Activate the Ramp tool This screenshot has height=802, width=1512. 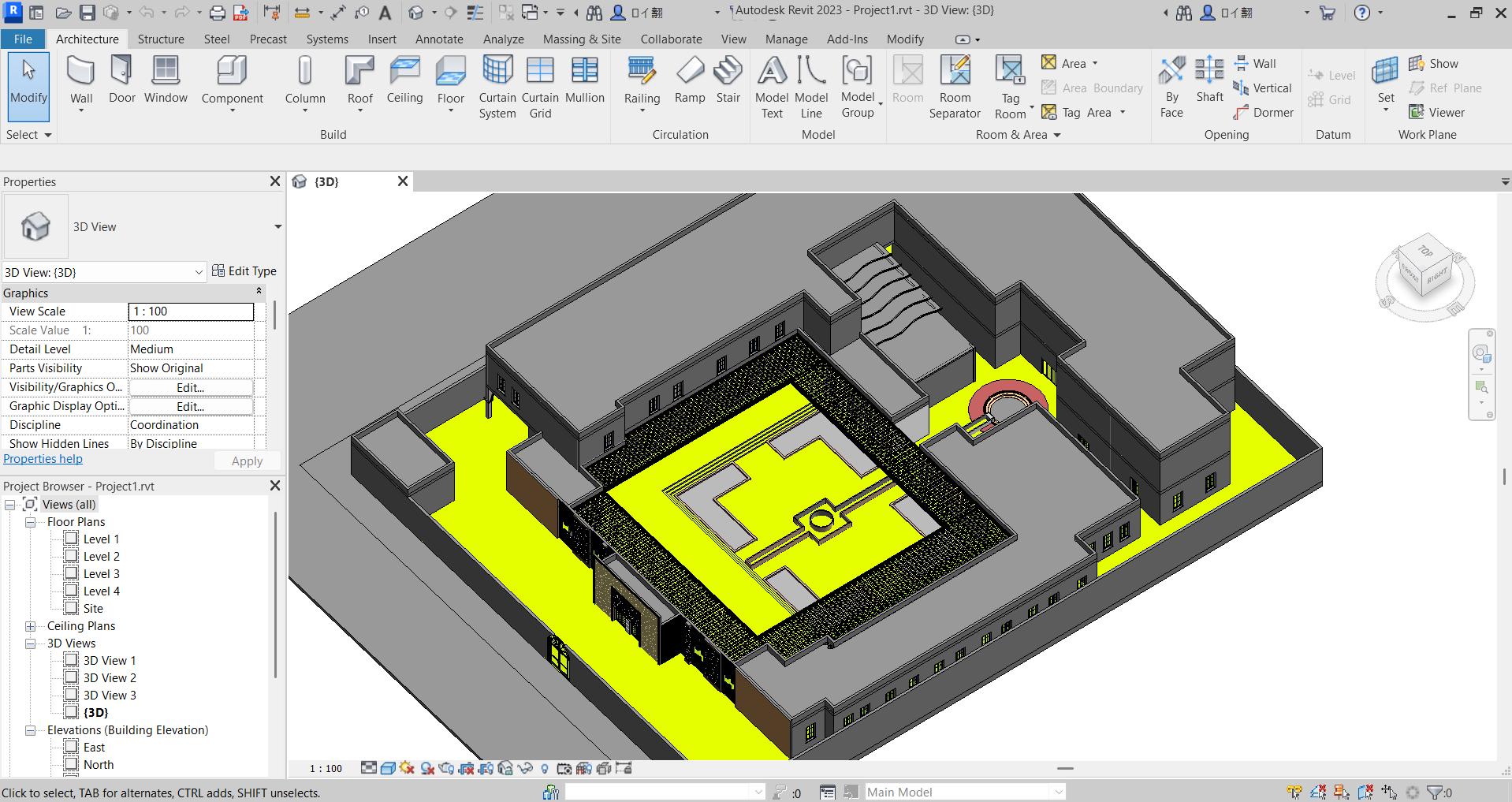coord(690,80)
